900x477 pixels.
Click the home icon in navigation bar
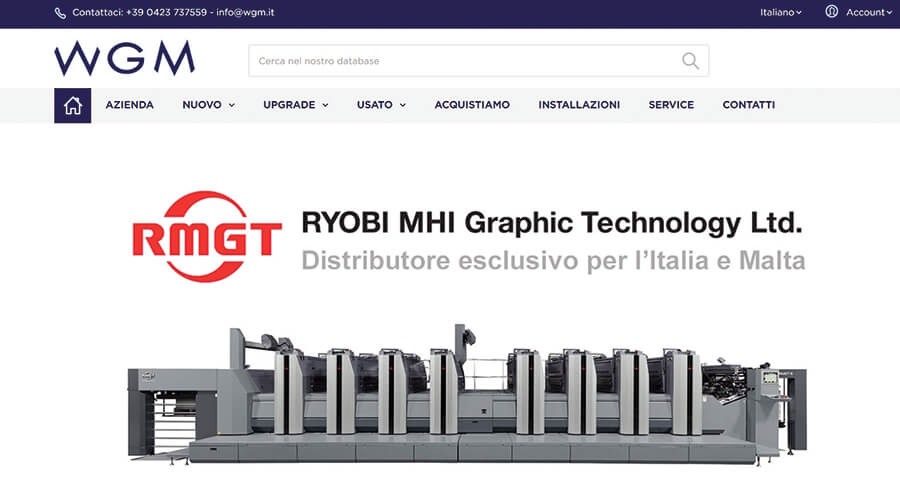tap(72, 106)
